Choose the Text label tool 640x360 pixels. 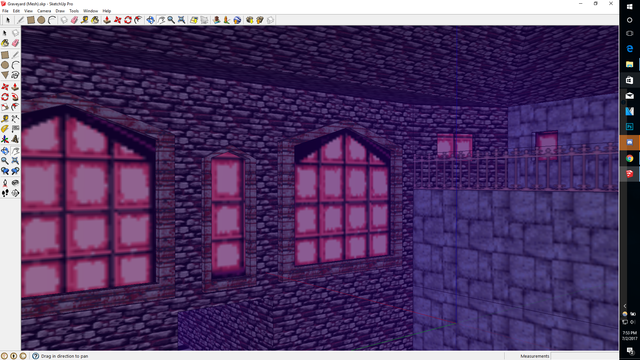click(x=15, y=129)
